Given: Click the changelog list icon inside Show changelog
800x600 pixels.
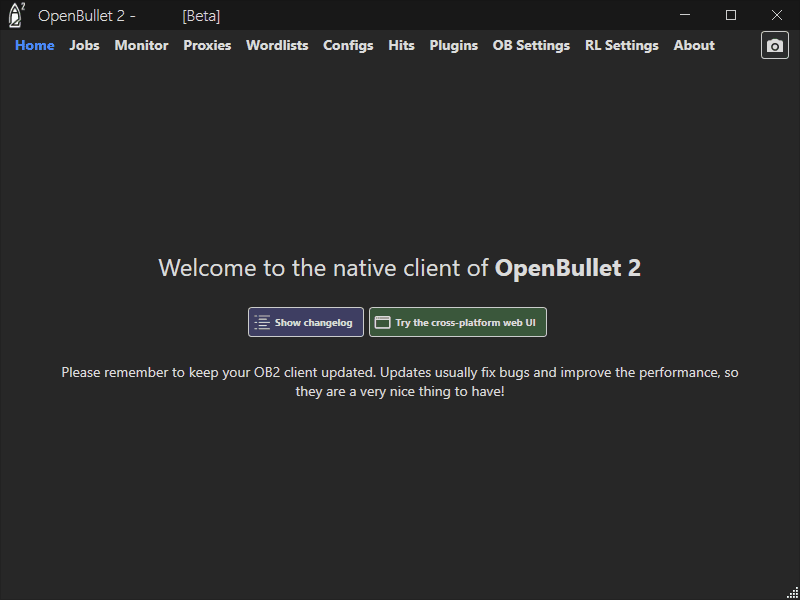Looking at the screenshot, I should click(264, 321).
